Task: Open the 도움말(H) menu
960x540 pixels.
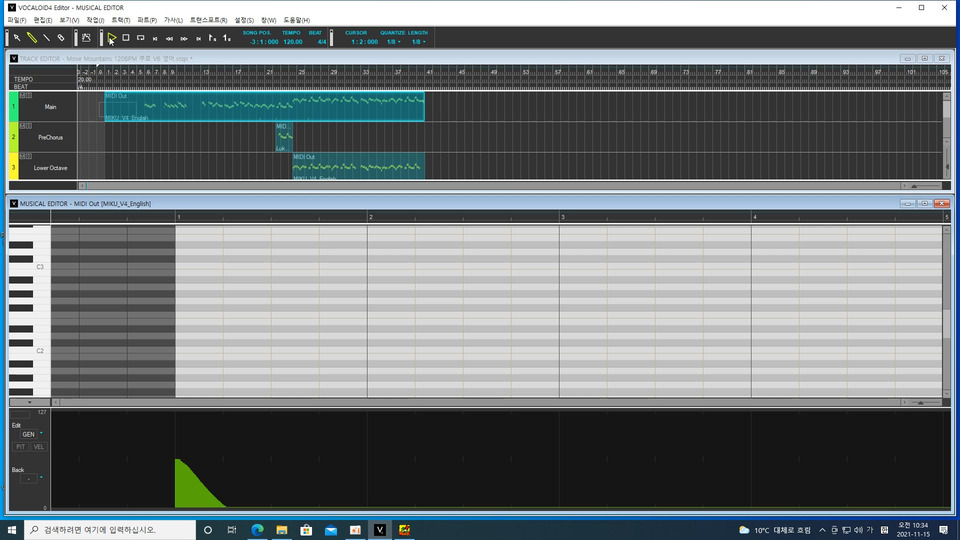Action: click(296, 20)
